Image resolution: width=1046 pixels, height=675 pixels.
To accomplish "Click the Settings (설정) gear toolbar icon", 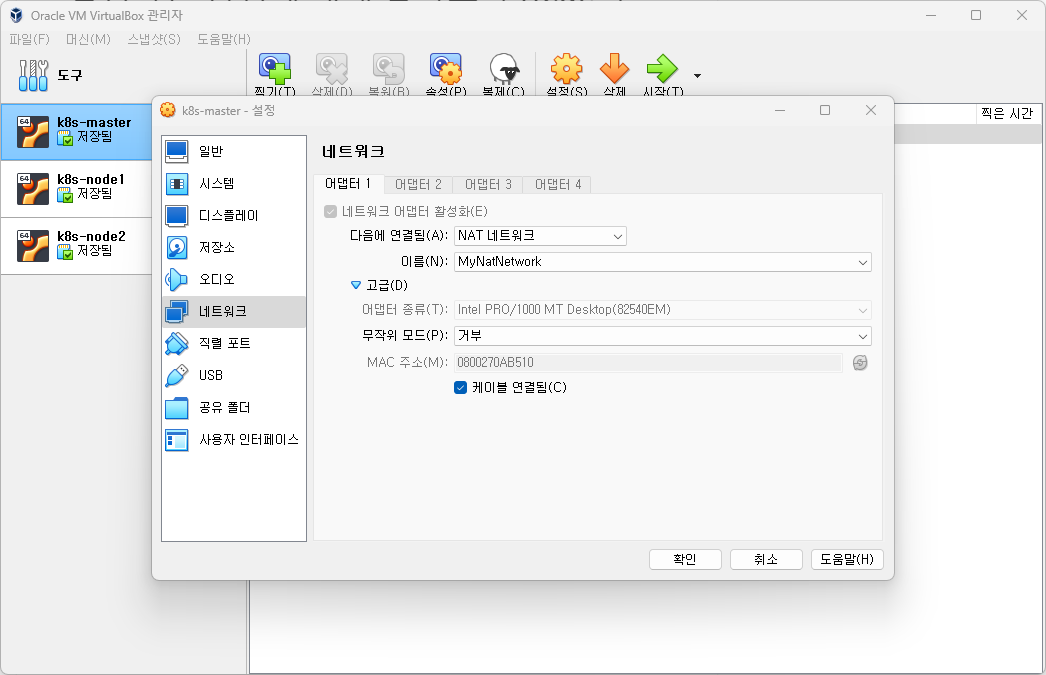I will 566,69.
